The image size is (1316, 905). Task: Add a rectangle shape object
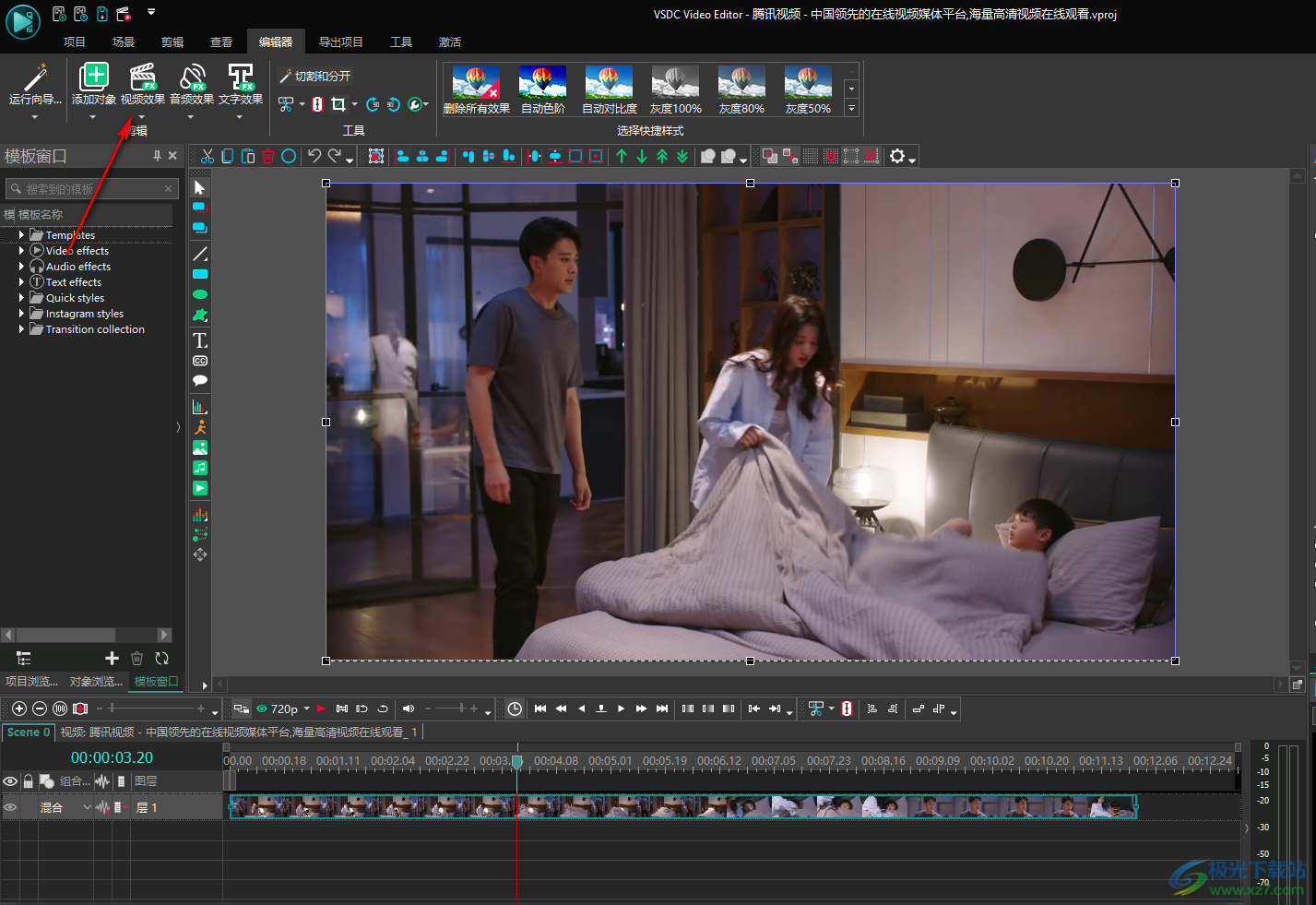click(200, 274)
